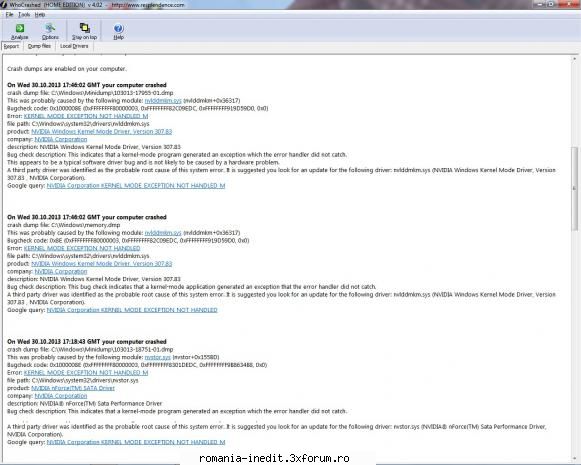Click the scrollbar up arrow
The image size is (581, 465).
tap(574, 59)
